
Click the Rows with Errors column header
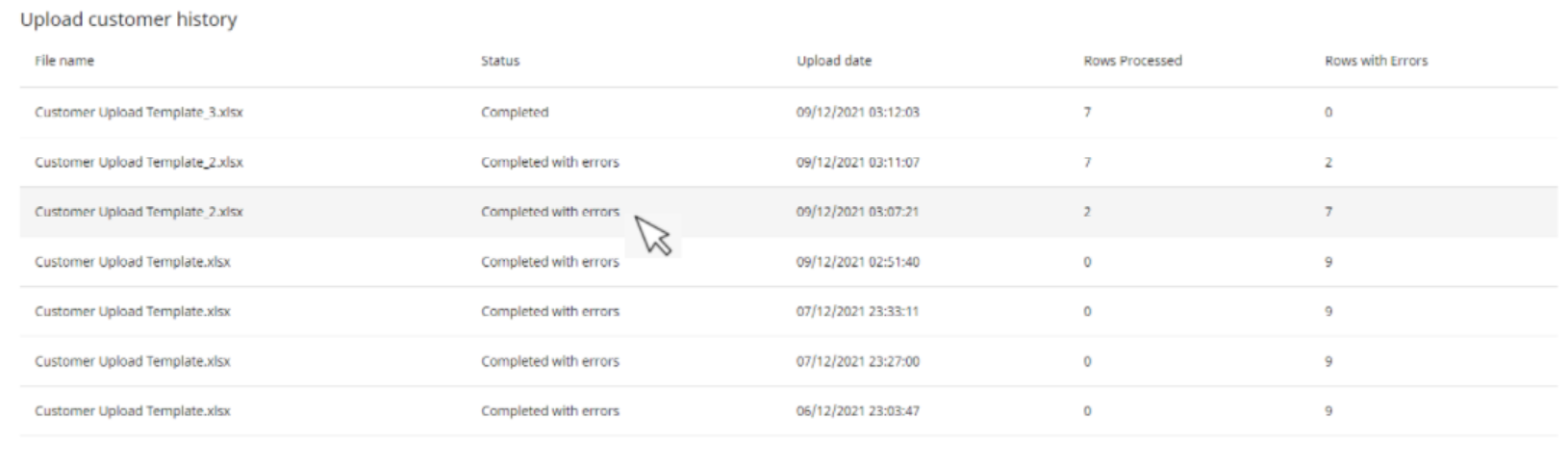[x=1376, y=61]
